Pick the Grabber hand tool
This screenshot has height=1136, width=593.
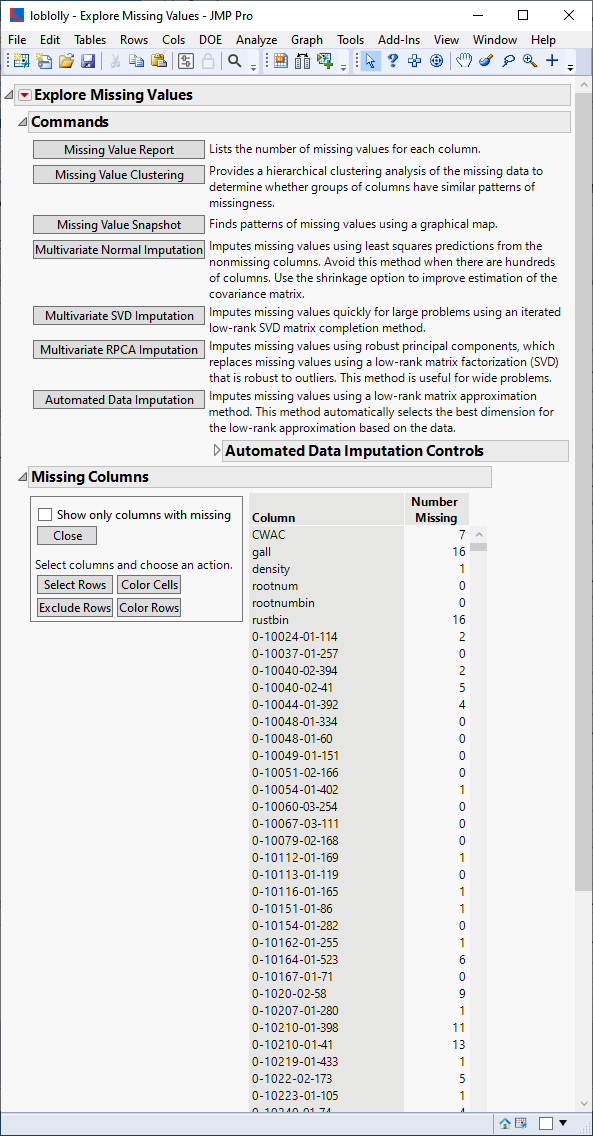coord(462,61)
